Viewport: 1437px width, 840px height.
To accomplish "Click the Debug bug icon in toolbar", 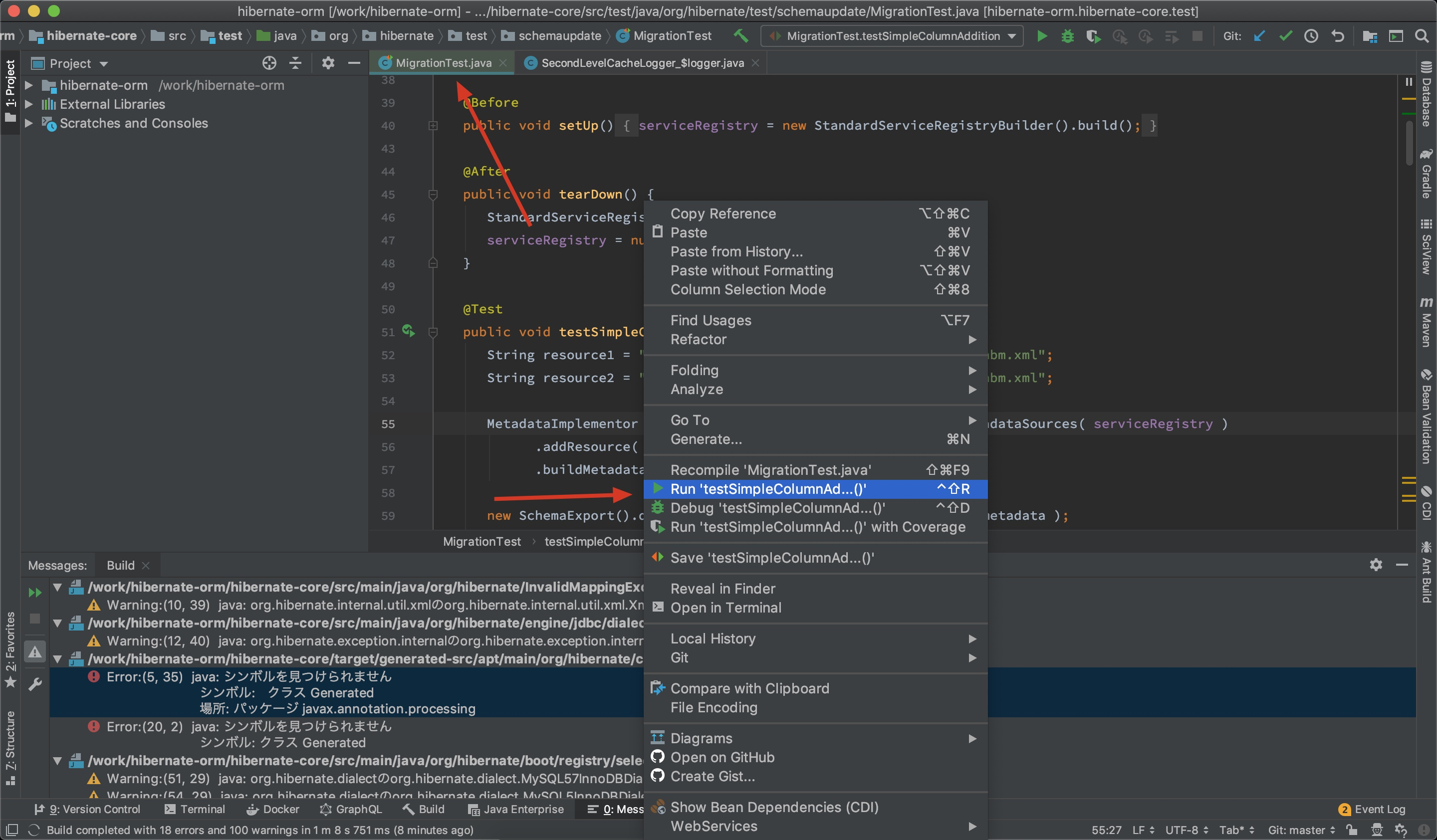I will pos(1067,36).
